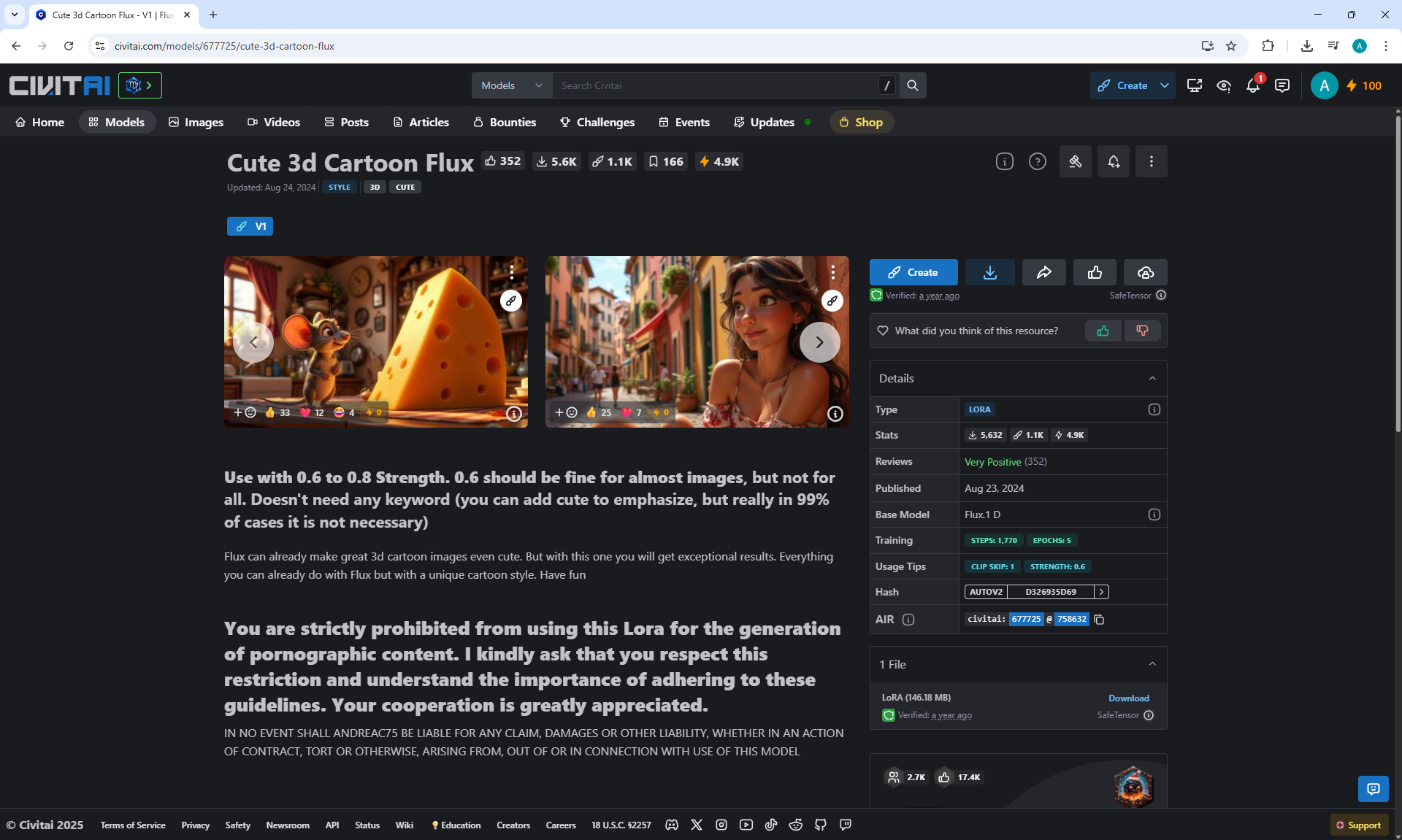
Task: Open the Models search category dropdown
Action: (512, 85)
